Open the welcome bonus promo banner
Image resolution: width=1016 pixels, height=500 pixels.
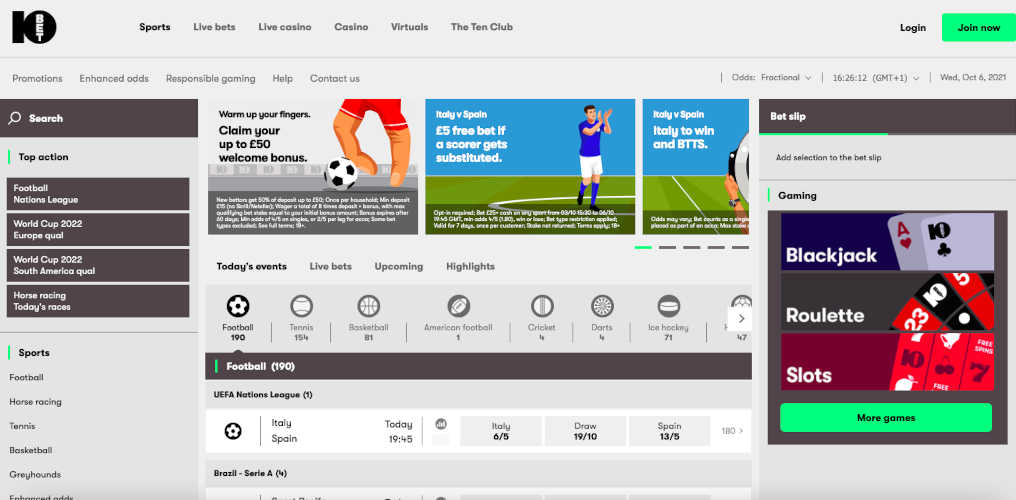click(x=313, y=166)
